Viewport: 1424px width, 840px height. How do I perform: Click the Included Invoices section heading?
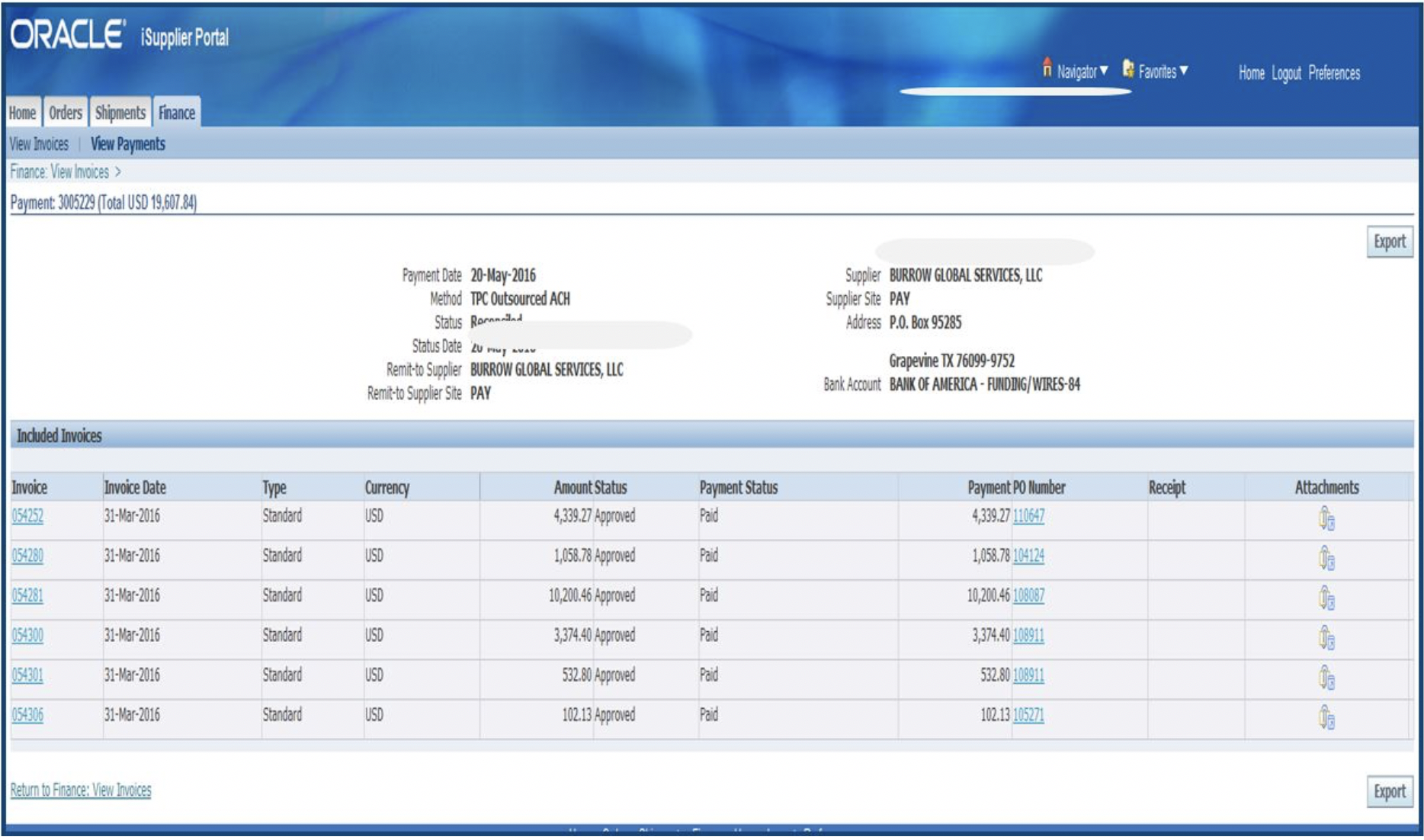[59, 436]
